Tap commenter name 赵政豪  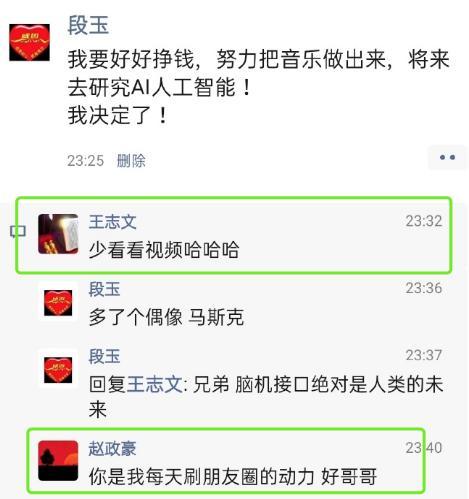point(112,448)
